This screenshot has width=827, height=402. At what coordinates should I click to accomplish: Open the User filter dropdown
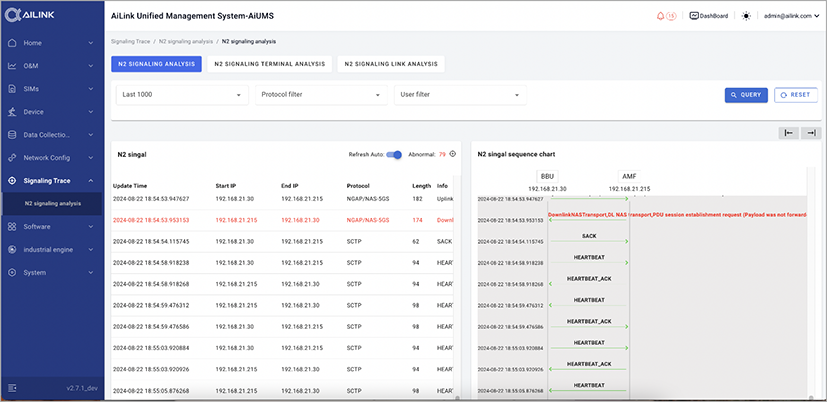459,95
